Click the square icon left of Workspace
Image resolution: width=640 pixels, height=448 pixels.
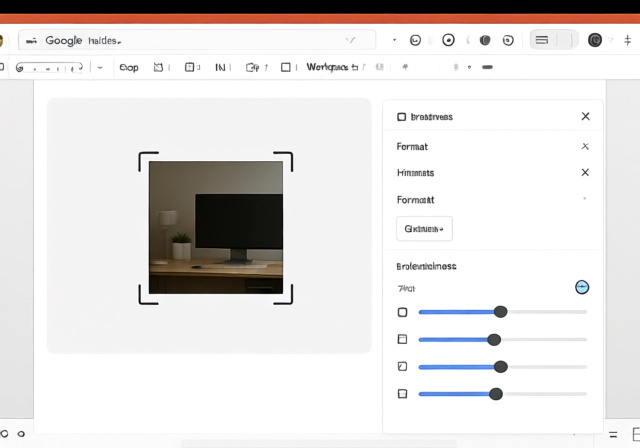click(x=286, y=67)
